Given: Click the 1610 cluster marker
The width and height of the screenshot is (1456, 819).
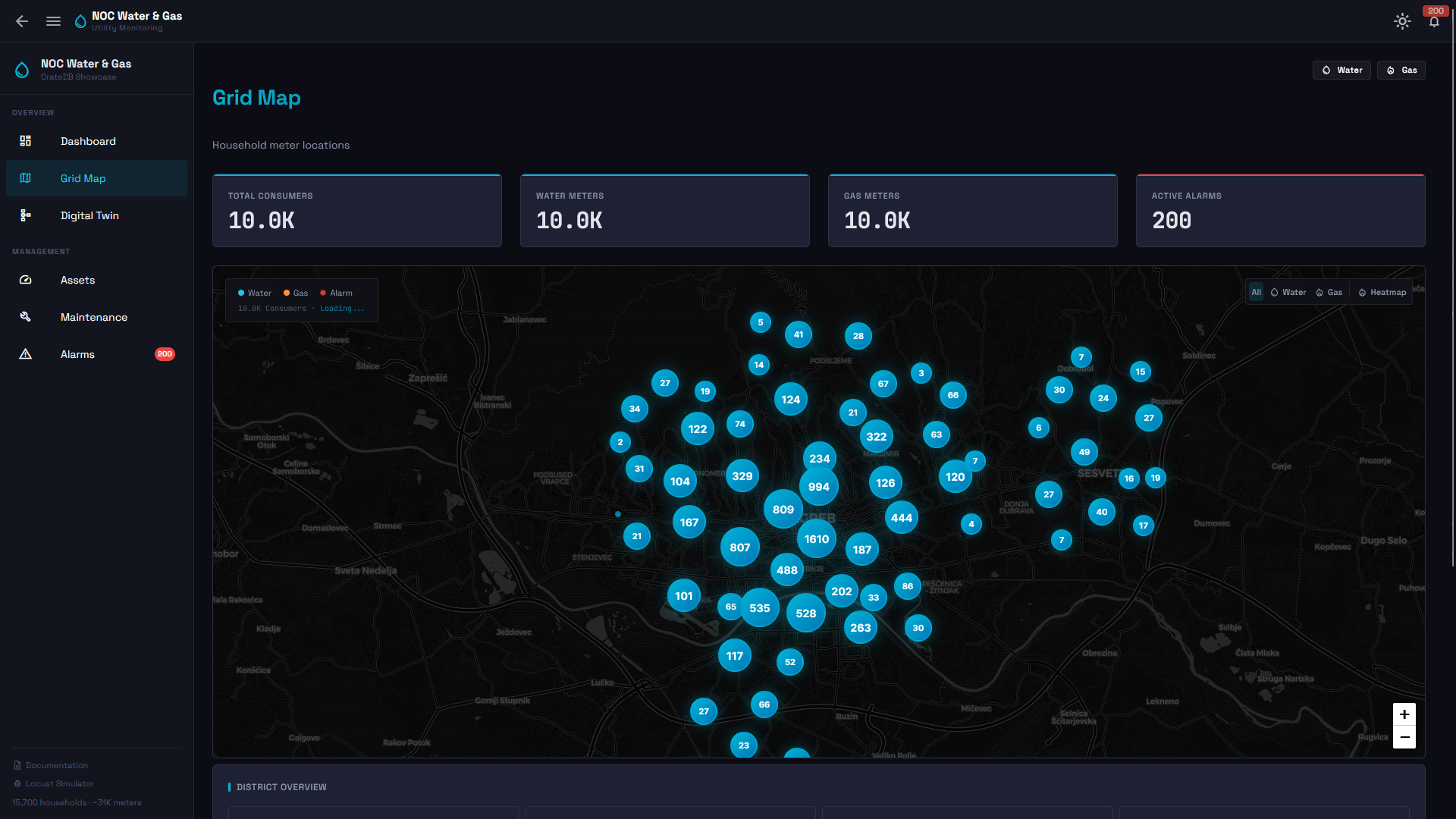Looking at the screenshot, I should pos(817,539).
